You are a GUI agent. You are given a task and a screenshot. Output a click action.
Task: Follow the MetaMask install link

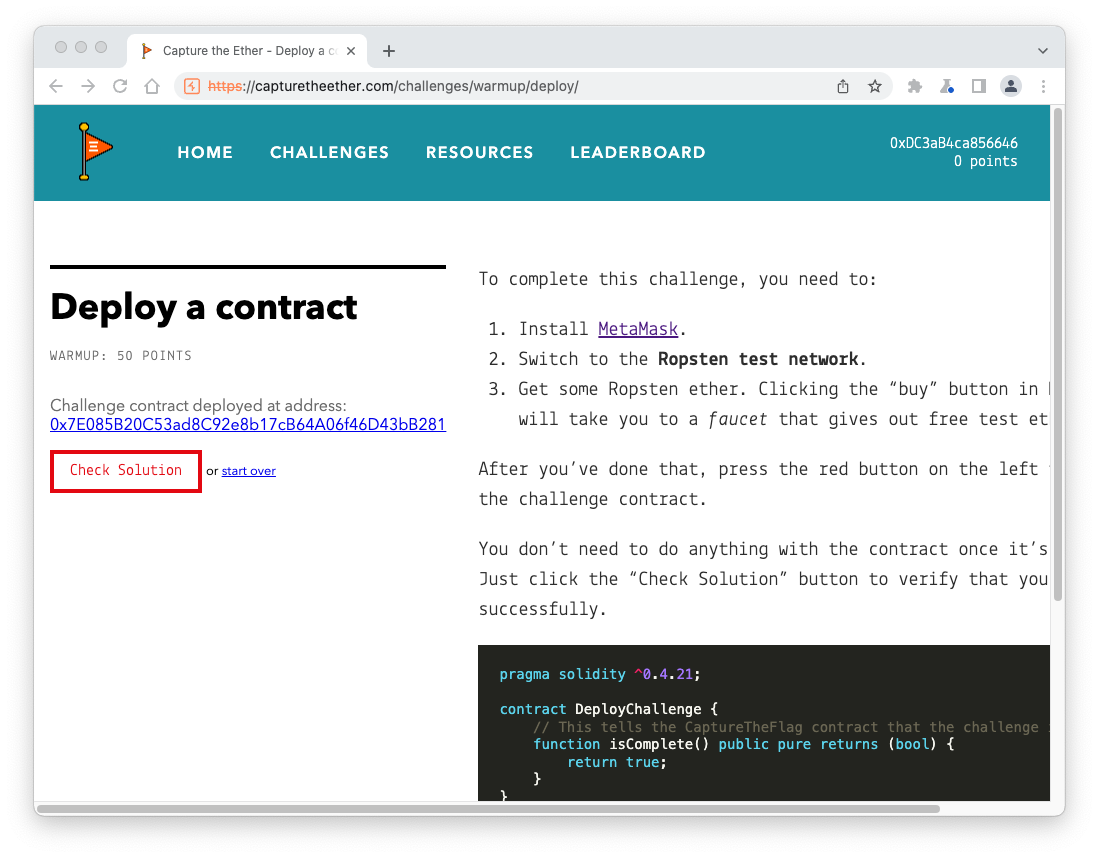coord(638,329)
